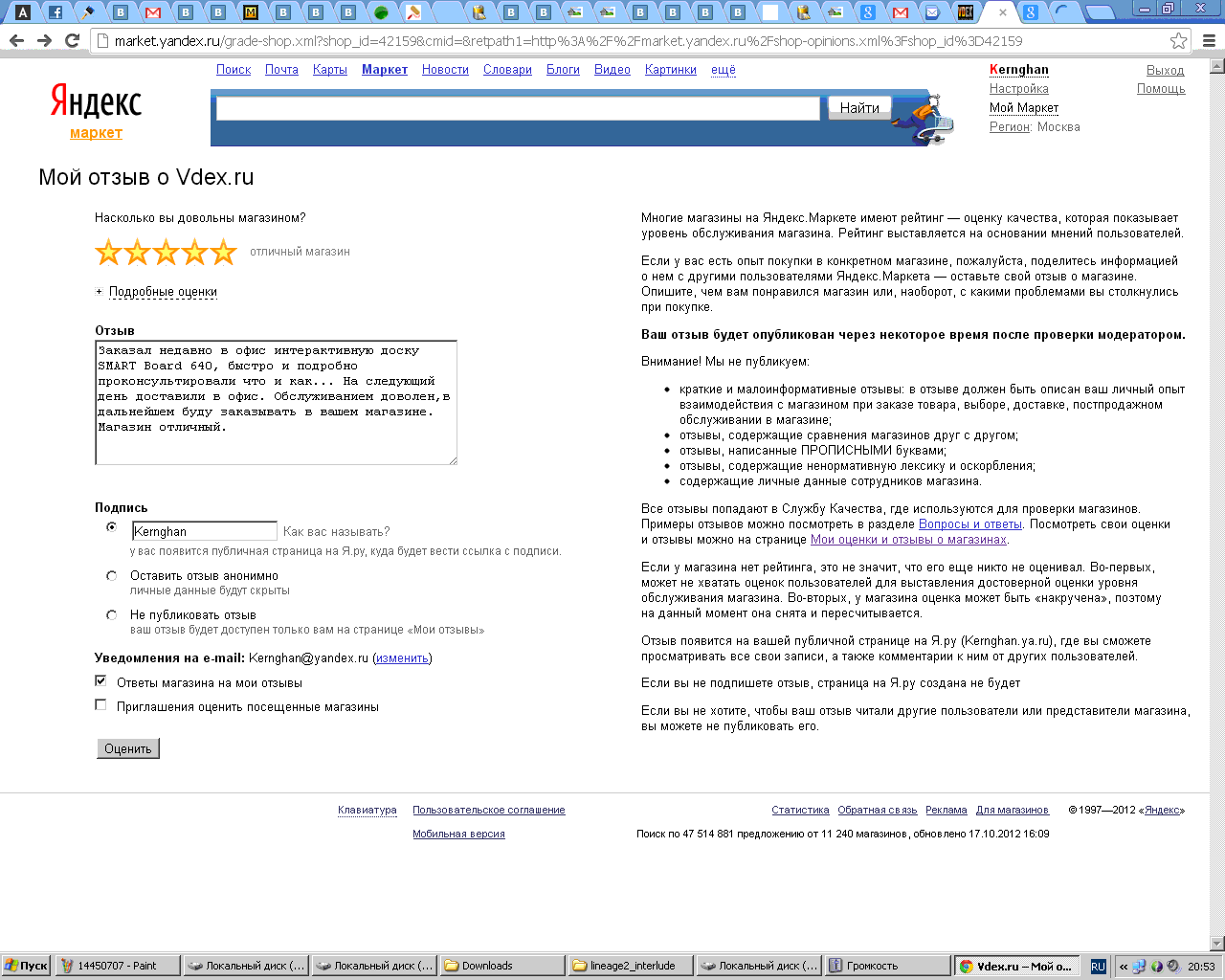Image resolution: width=1225 pixels, height=980 pixels.
Task: Select the Kernghan signature radio button
Action: point(112,527)
